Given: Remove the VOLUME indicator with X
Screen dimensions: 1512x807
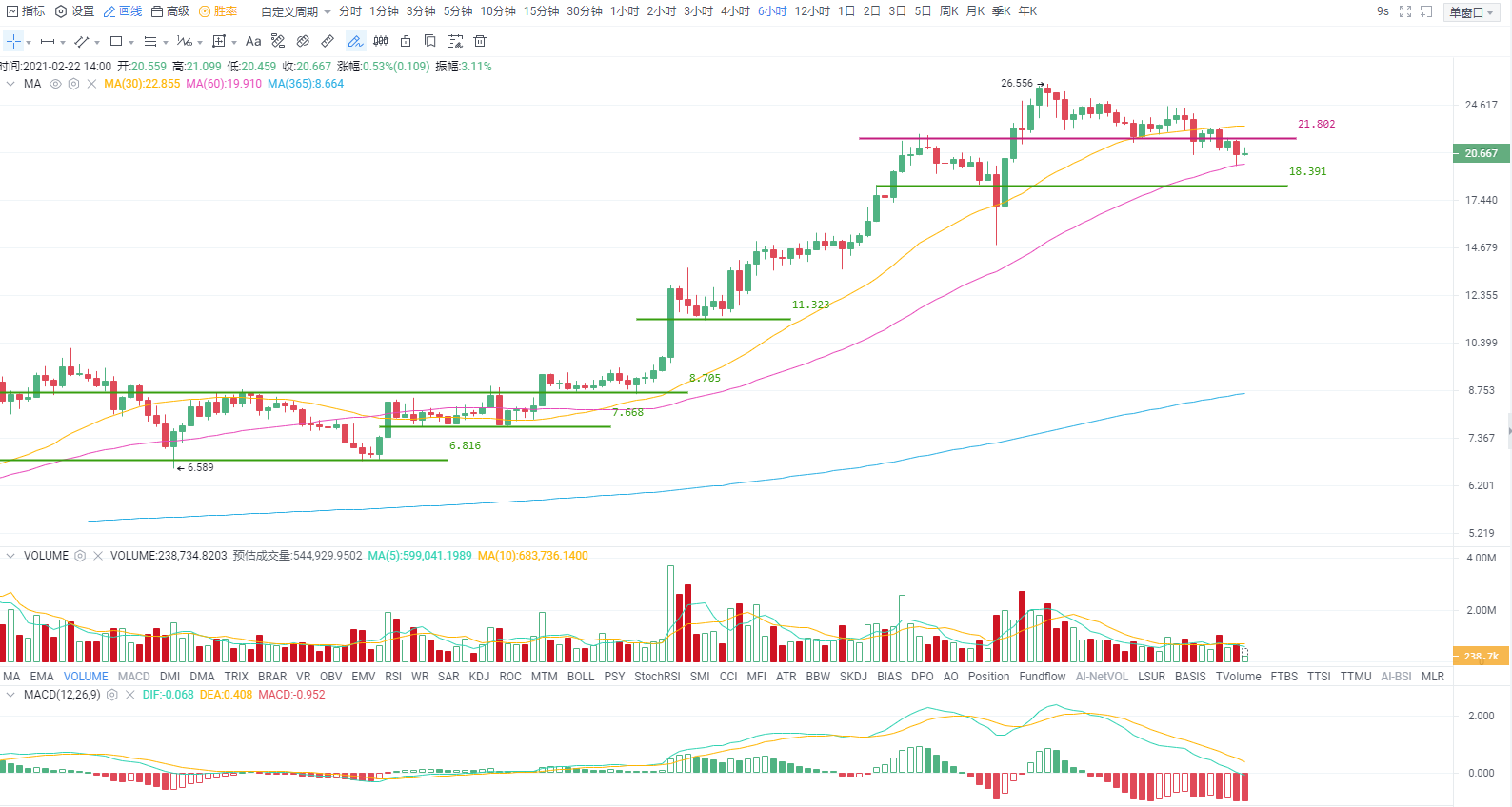Looking at the screenshot, I should (x=97, y=556).
